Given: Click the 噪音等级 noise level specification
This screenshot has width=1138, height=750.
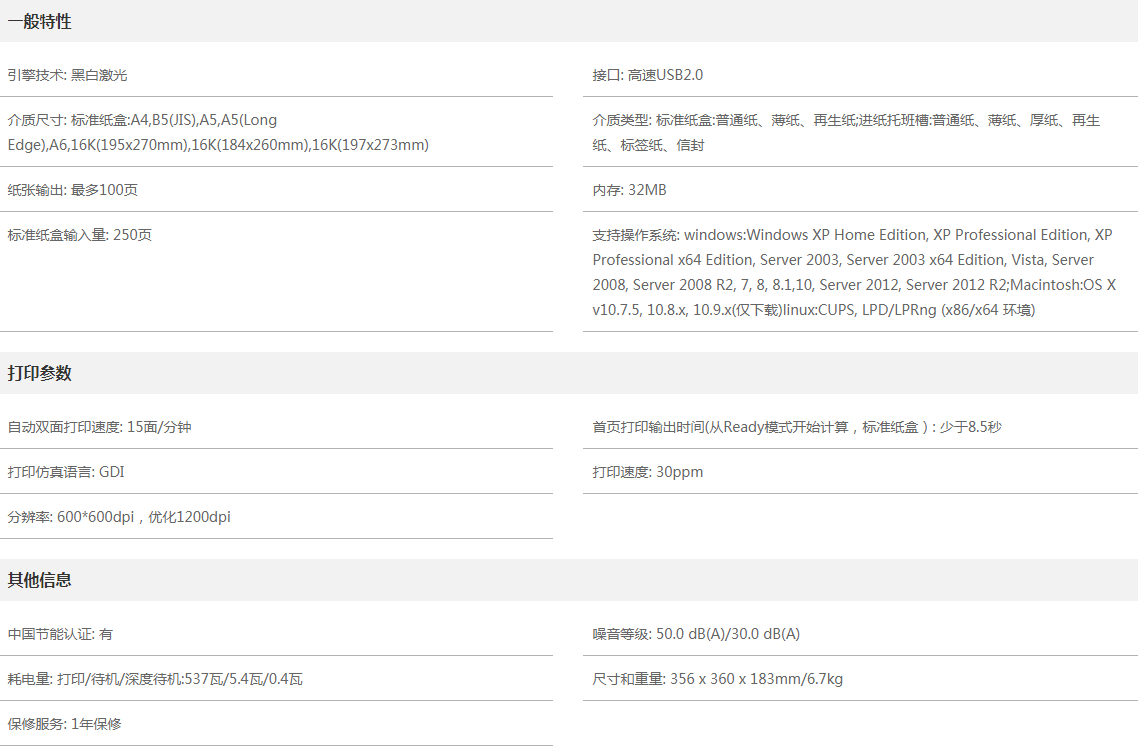Looking at the screenshot, I should [x=696, y=634].
